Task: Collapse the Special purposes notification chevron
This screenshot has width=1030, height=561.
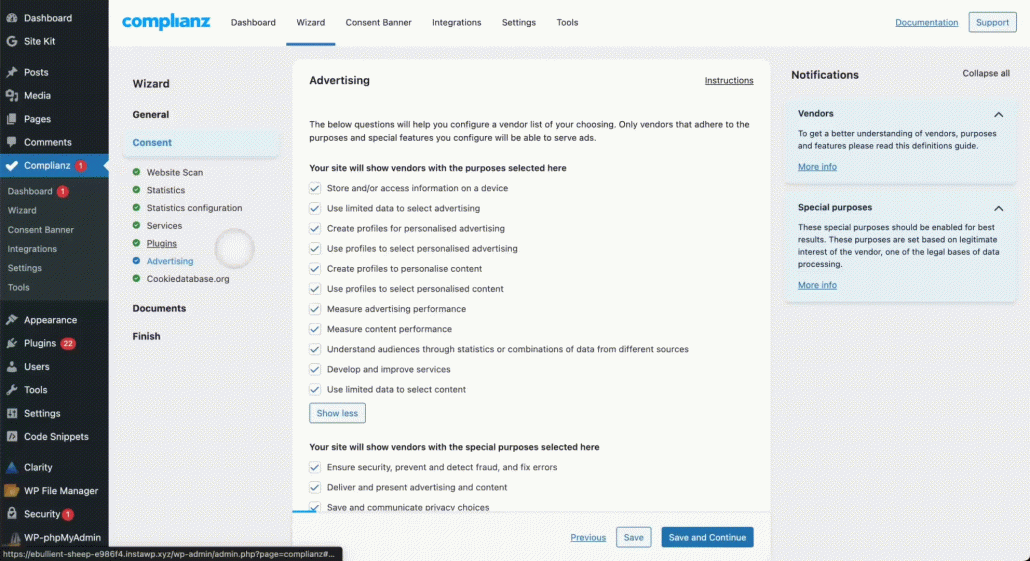Action: (x=998, y=208)
